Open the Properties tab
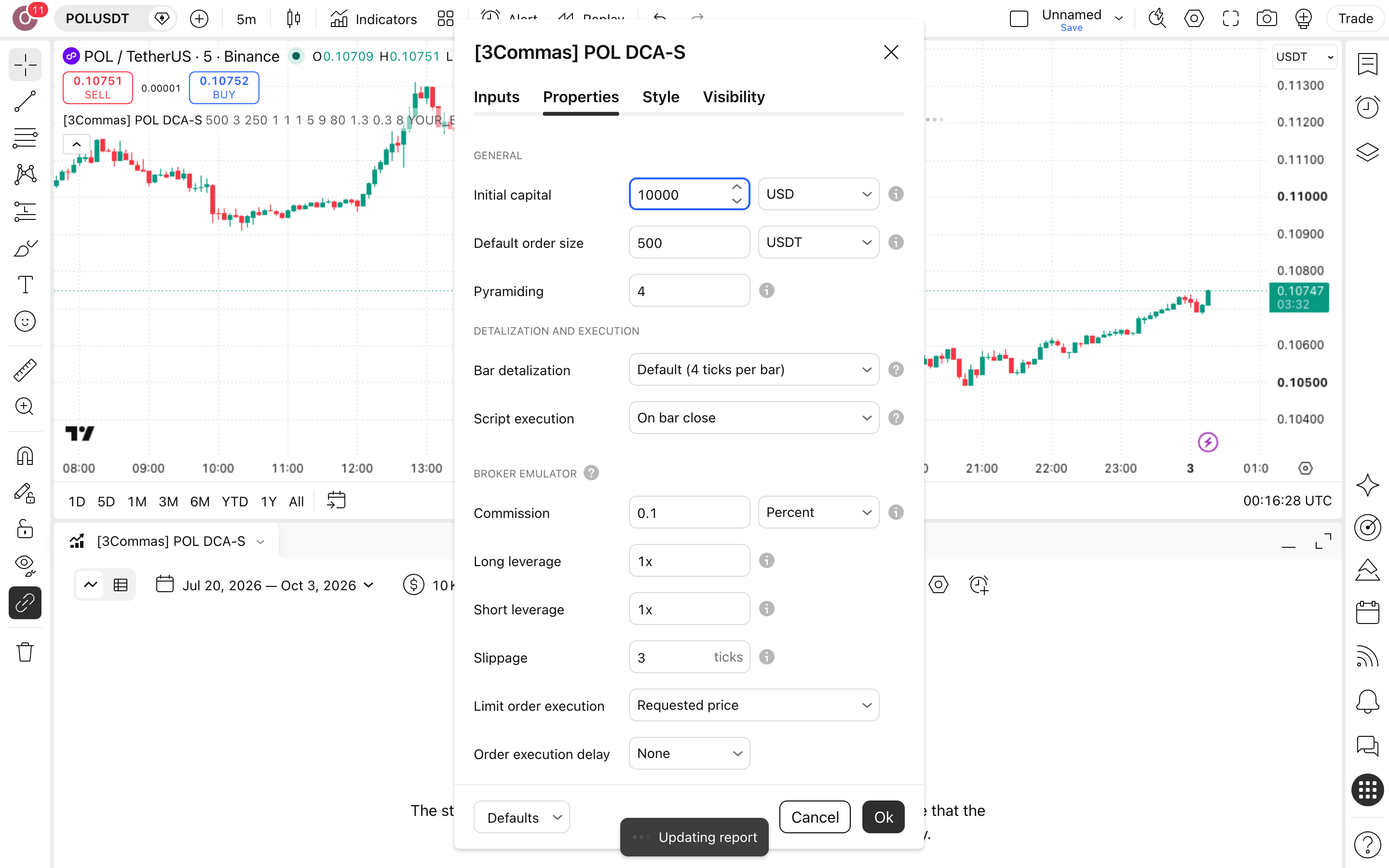1389x868 pixels. click(x=581, y=97)
